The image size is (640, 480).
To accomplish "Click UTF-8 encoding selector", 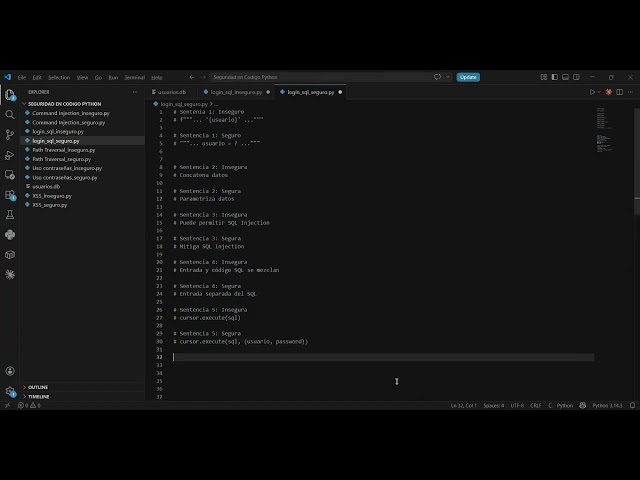I will pyautogui.click(x=517, y=405).
